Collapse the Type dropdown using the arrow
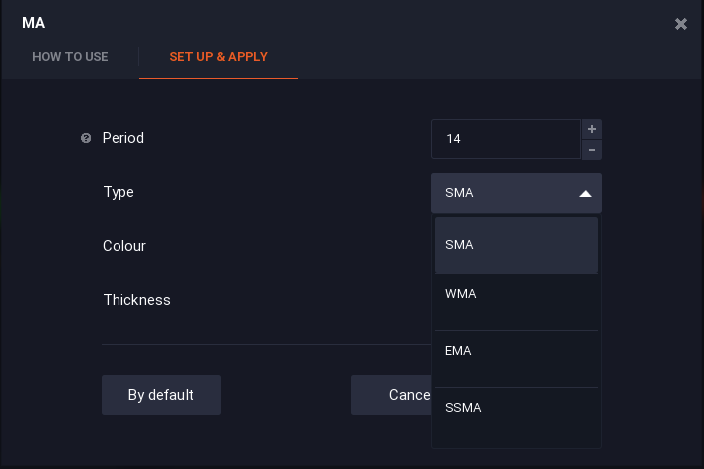 click(585, 194)
